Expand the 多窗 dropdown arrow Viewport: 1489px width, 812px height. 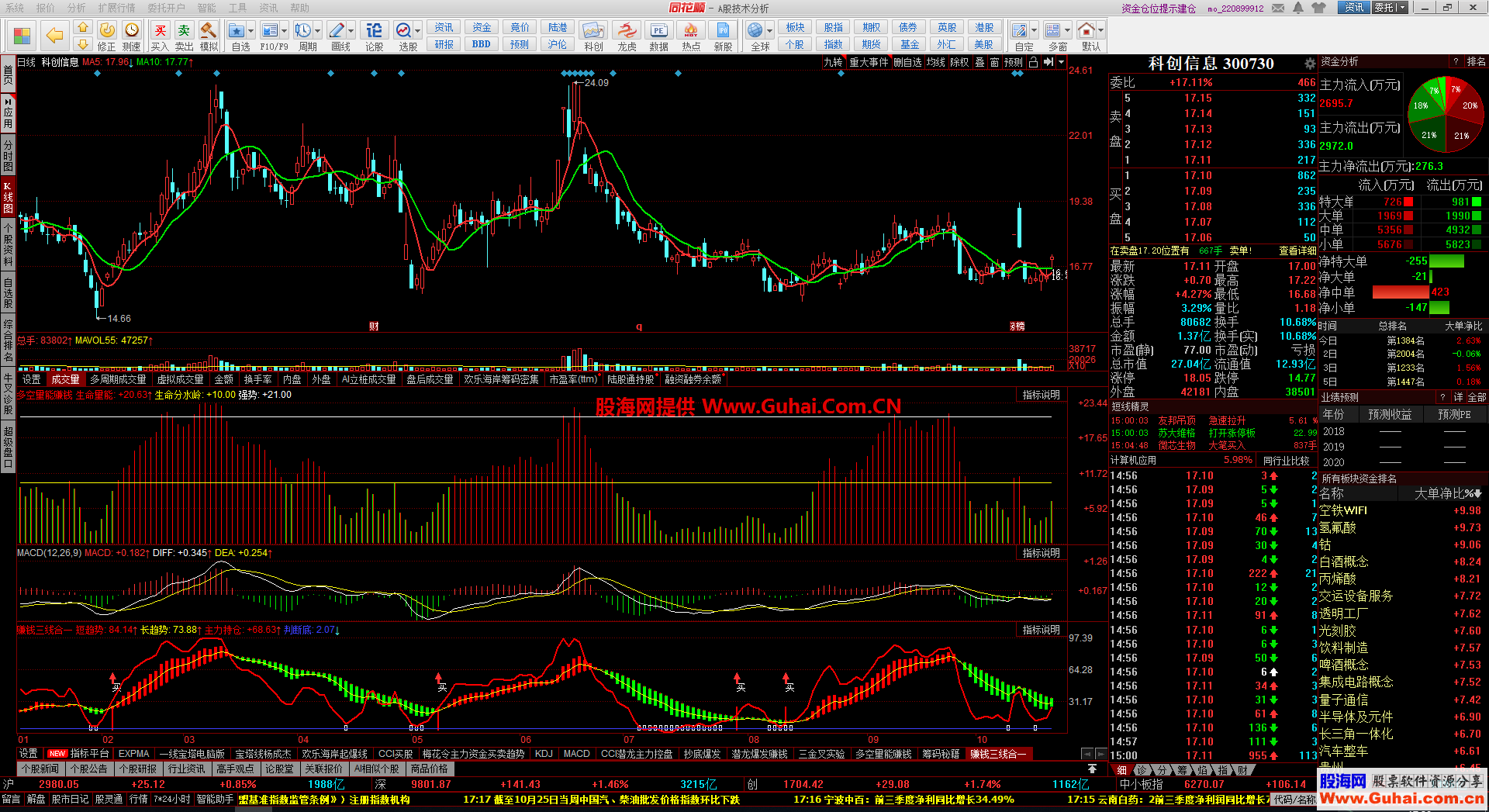[x=1067, y=31]
